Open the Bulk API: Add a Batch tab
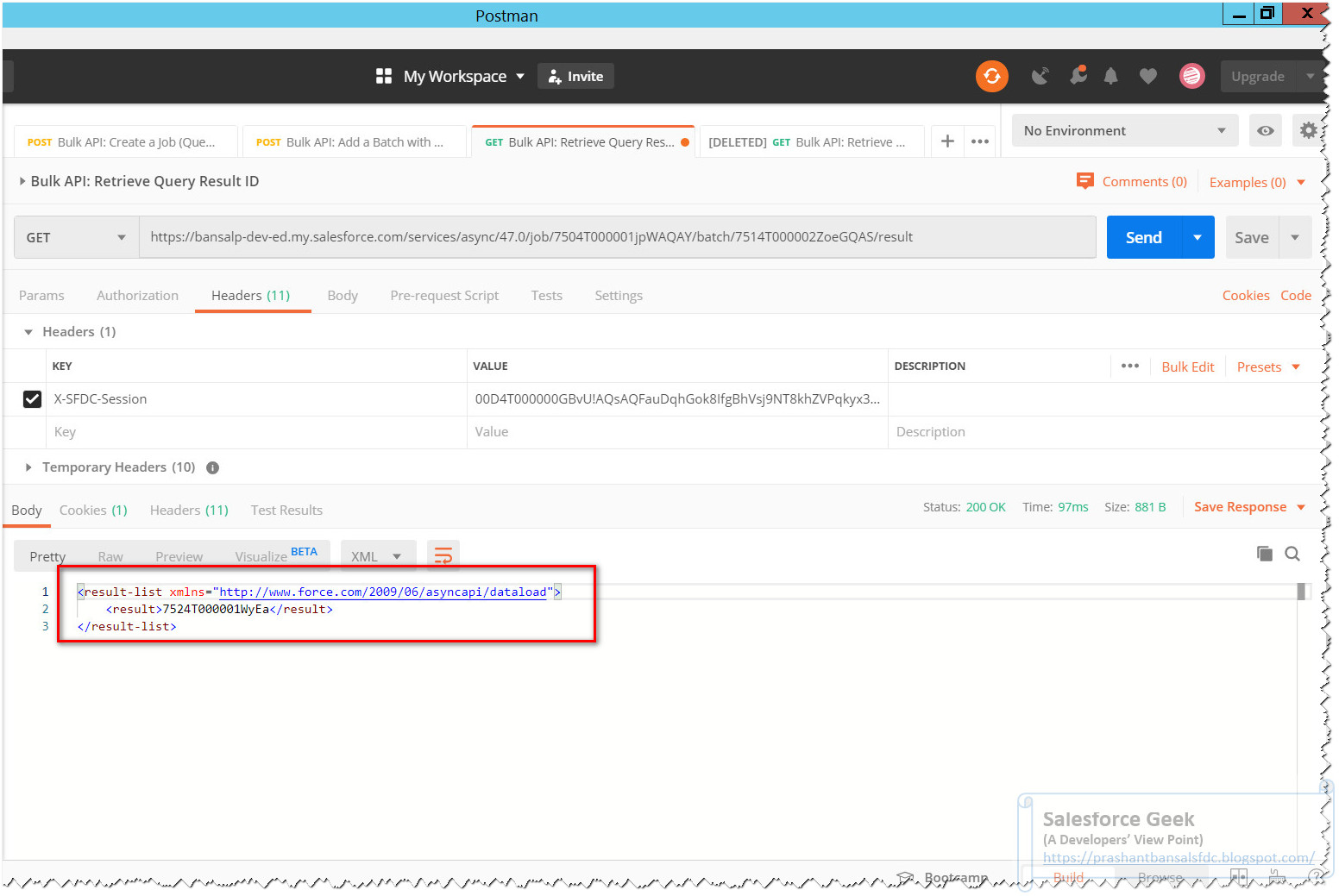Screen dimensions: 1339x896 [355, 141]
